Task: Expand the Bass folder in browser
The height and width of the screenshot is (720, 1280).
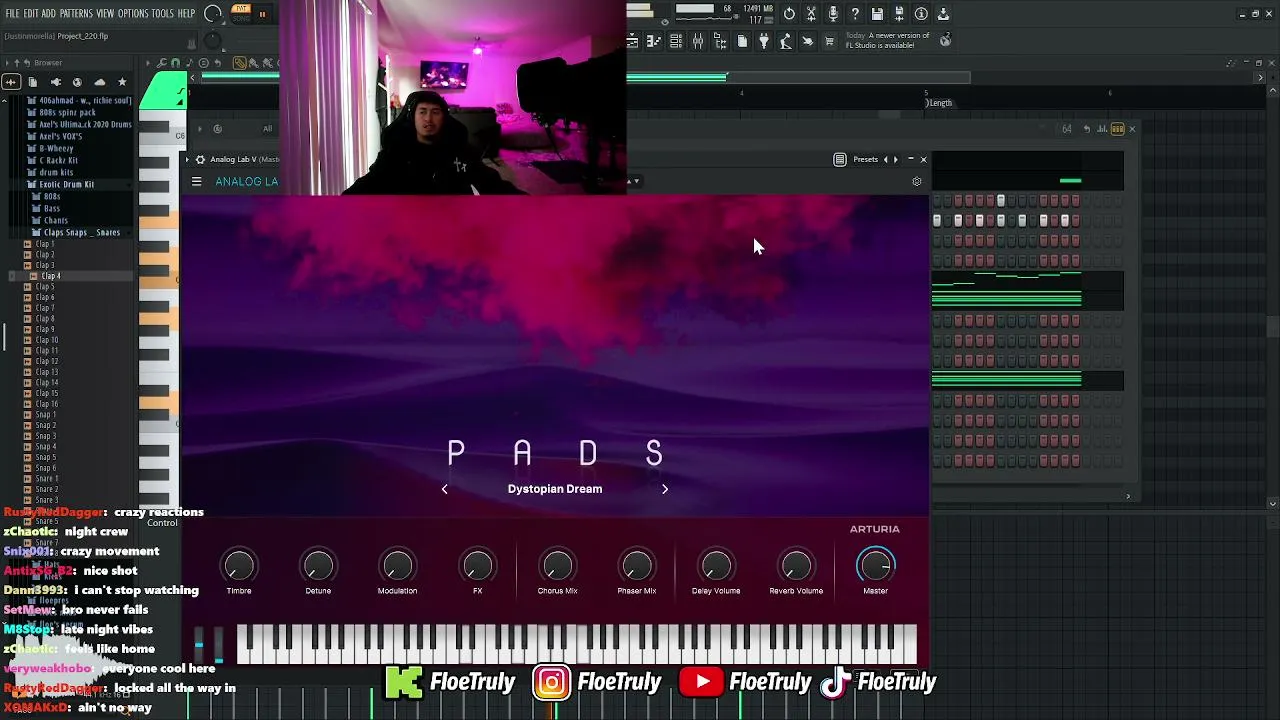Action: pos(51,208)
